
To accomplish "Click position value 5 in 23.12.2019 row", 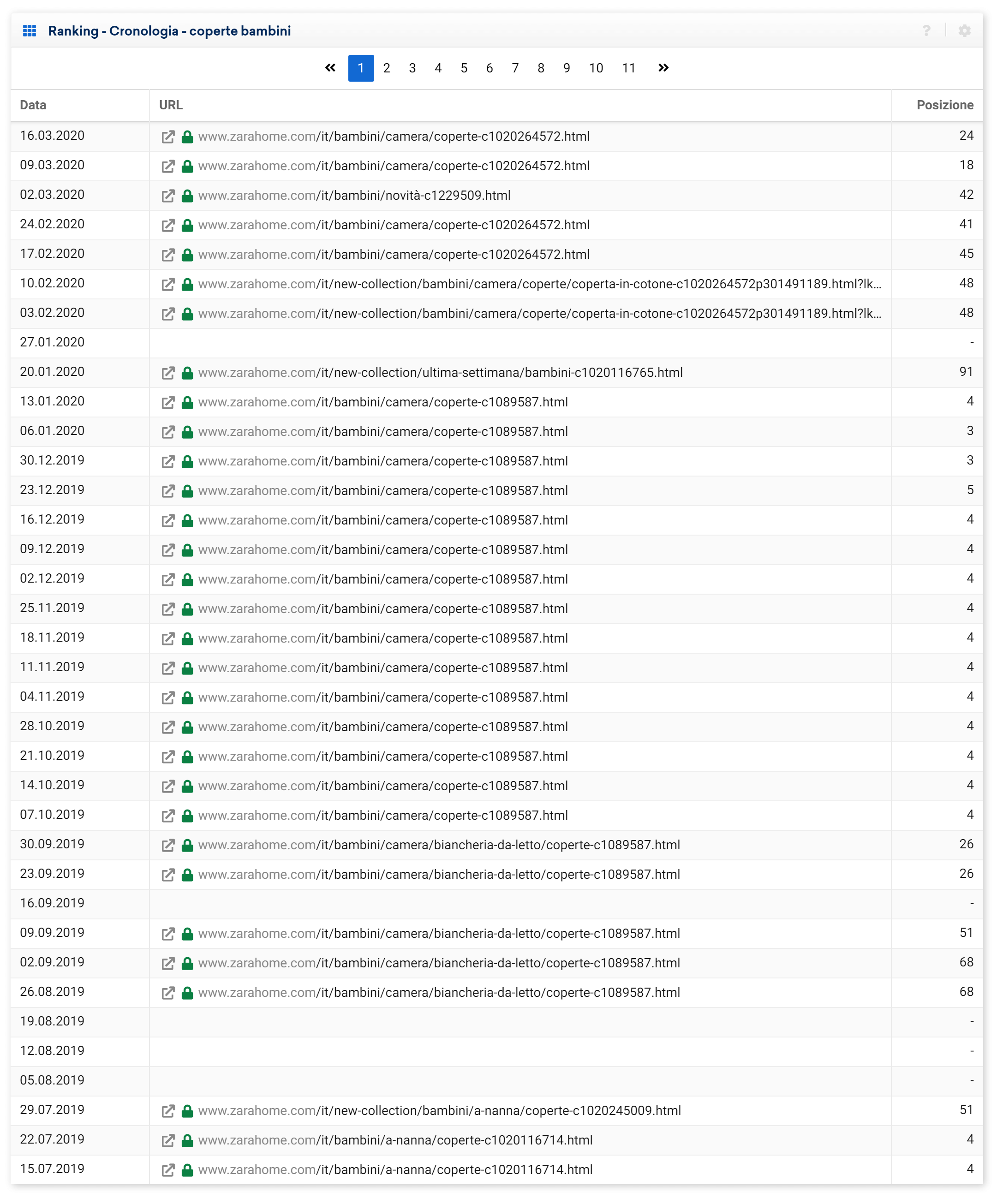I will (x=970, y=490).
